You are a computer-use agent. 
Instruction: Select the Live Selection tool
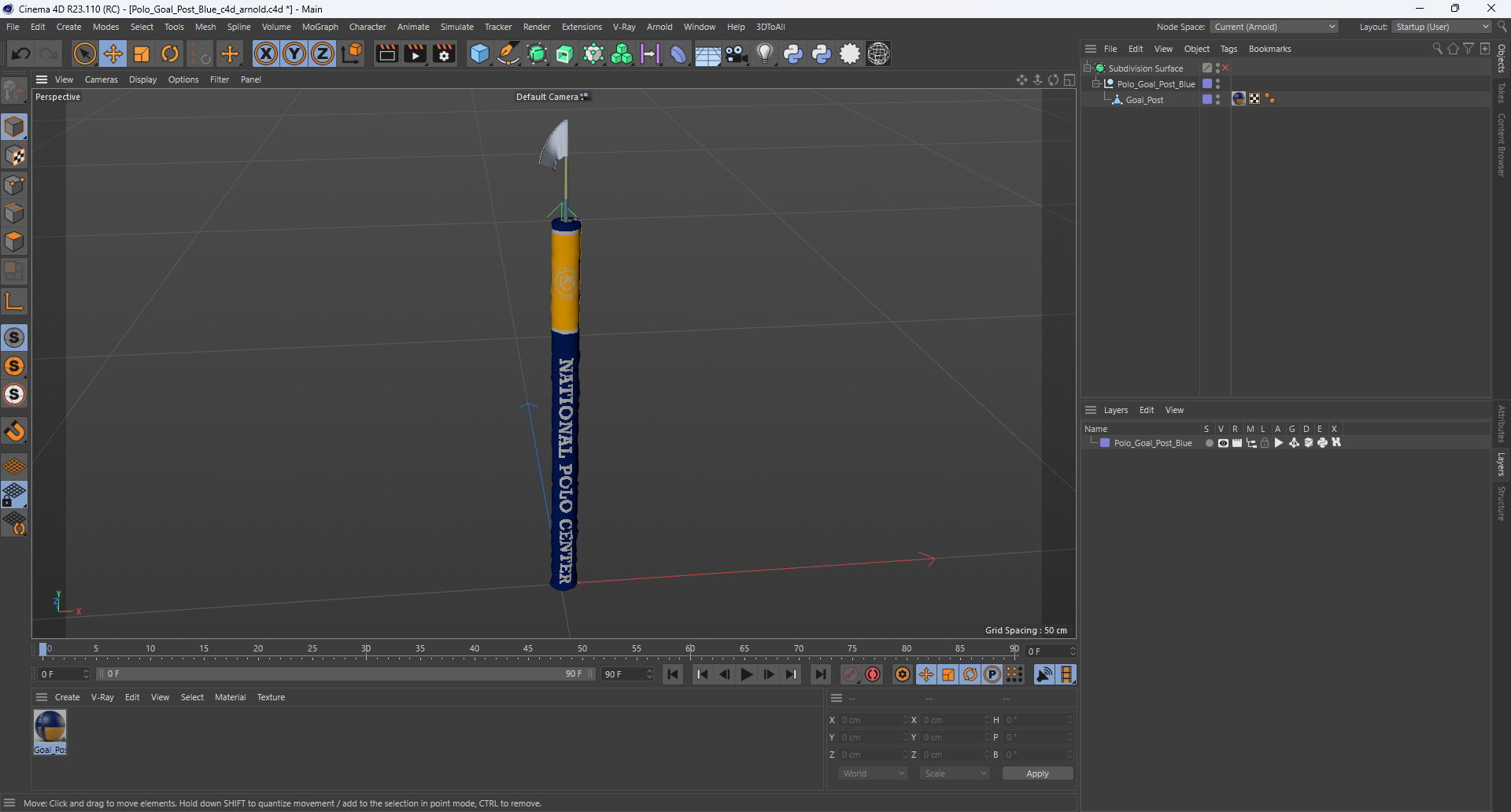pyautogui.click(x=84, y=54)
